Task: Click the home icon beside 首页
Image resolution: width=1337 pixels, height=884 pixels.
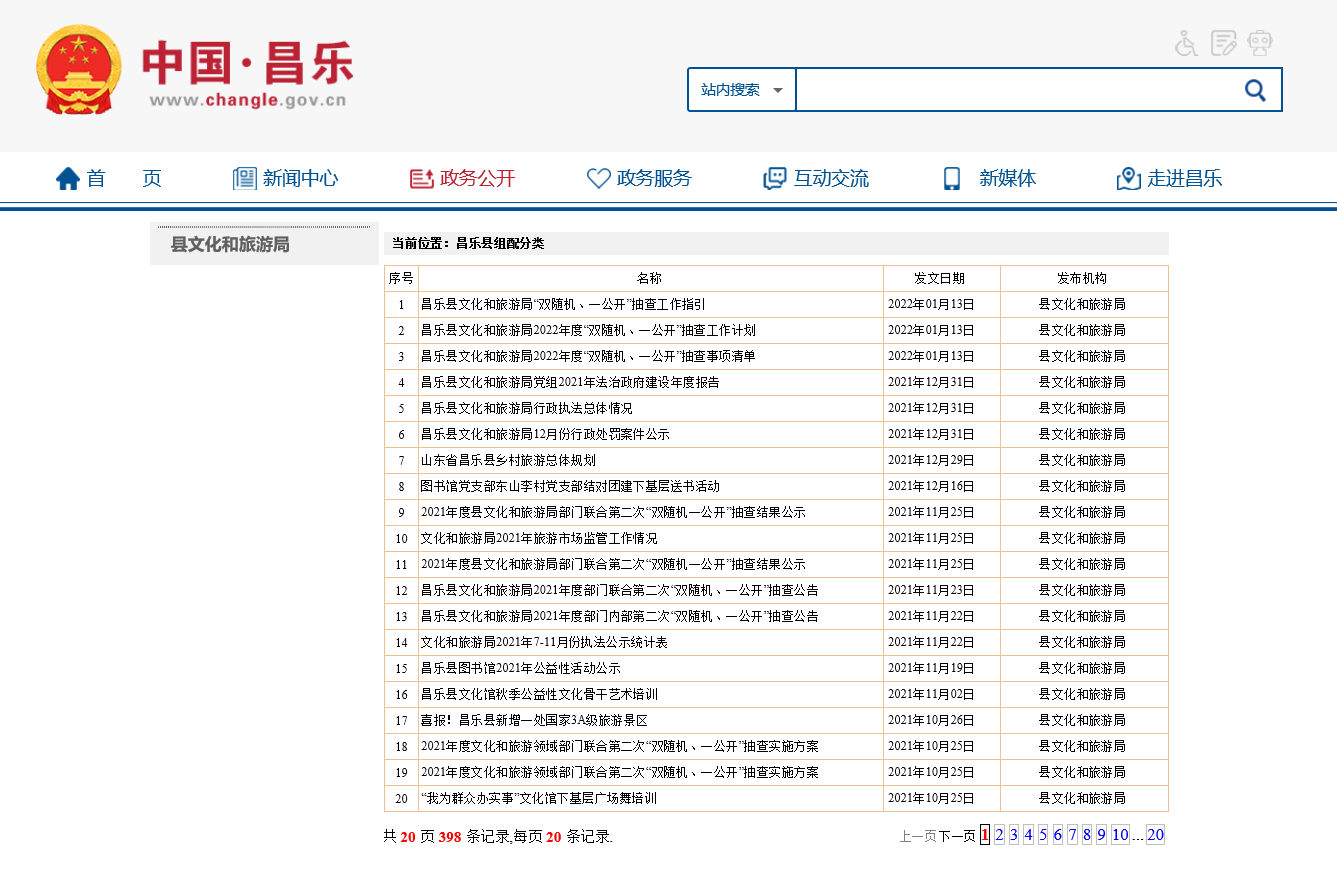Action: pos(68,179)
